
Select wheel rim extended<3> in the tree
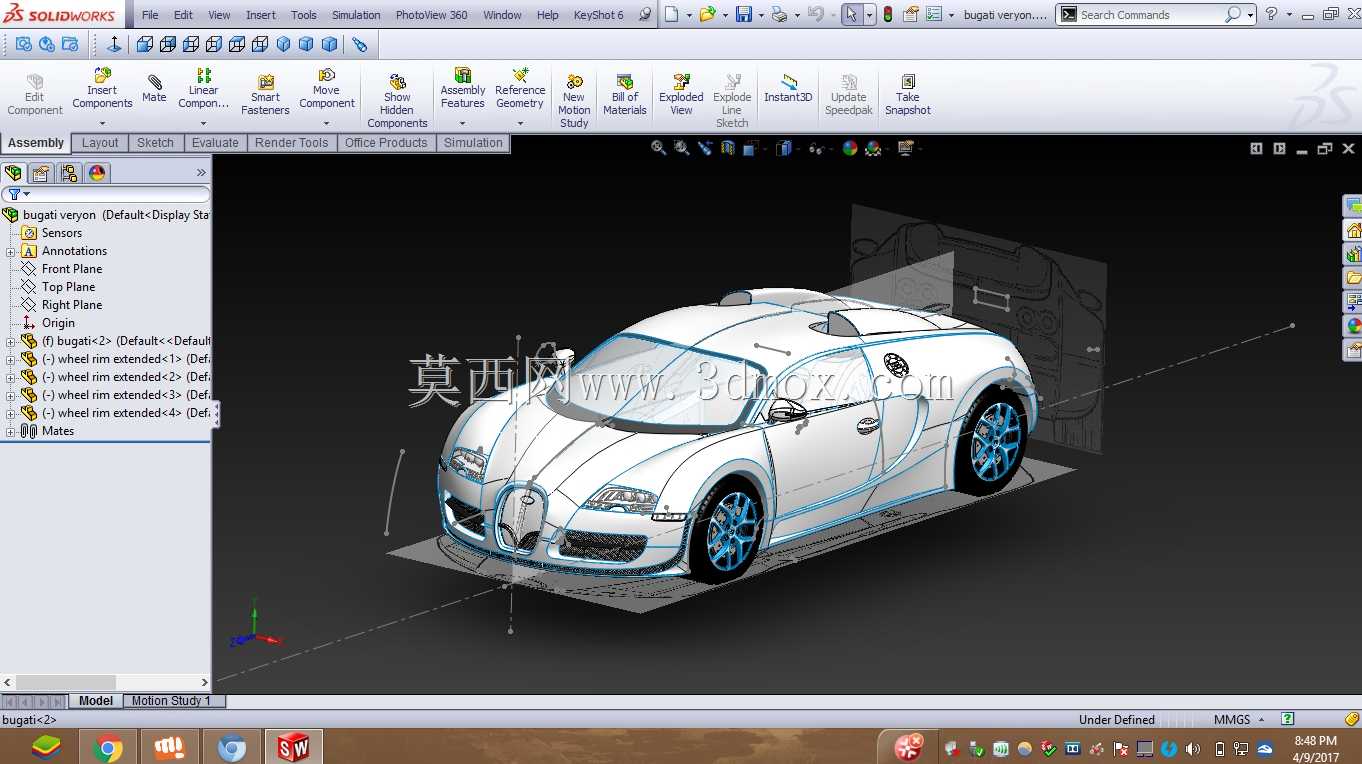(126, 395)
